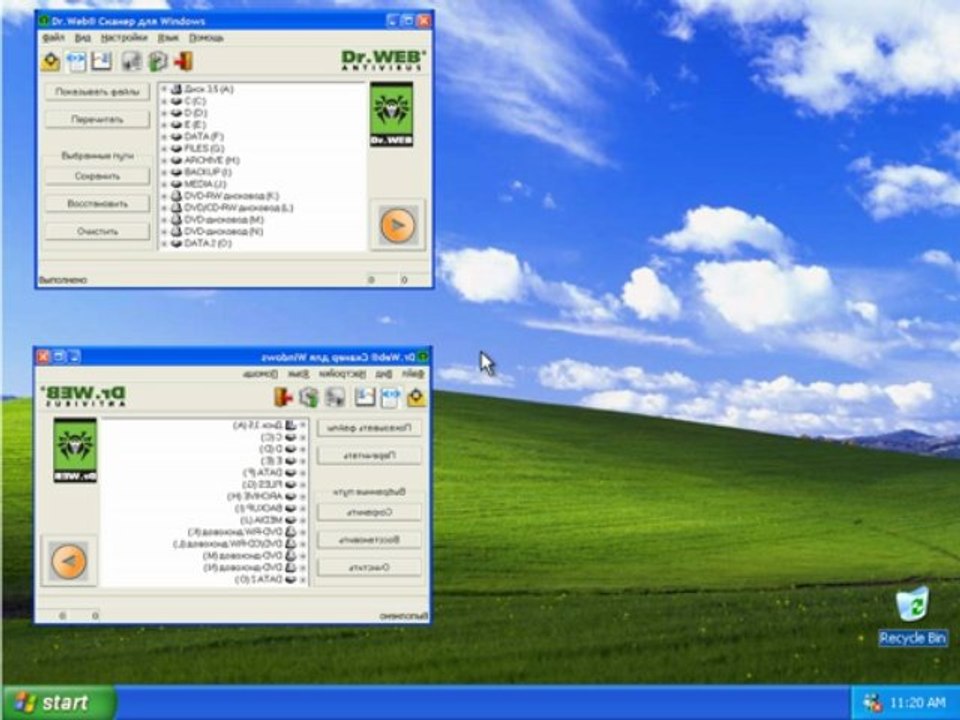Click the orange start scan button in the mirrored window
This screenshot has height=720, width=960.
click(x=69, y=561)
